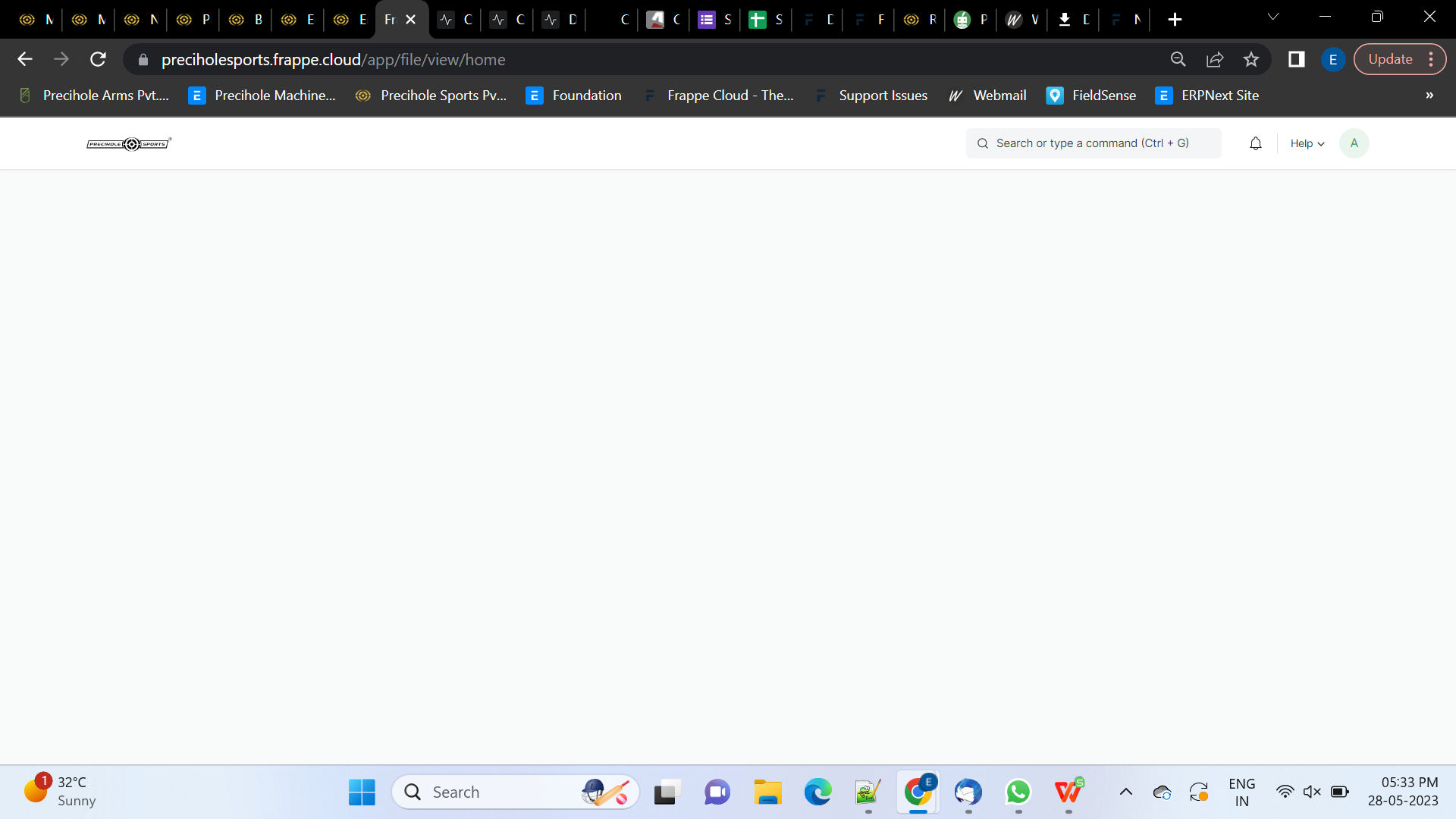Screen dimensions: 1456x819
Task: Open WPS Office from the taskbar
Action: tap(1068, 792)
